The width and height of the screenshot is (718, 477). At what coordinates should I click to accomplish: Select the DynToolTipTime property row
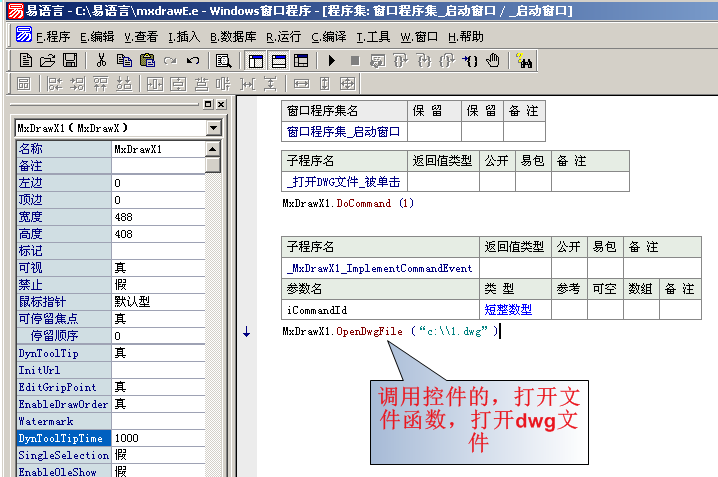pyautogui.click(x=111, y=438)
